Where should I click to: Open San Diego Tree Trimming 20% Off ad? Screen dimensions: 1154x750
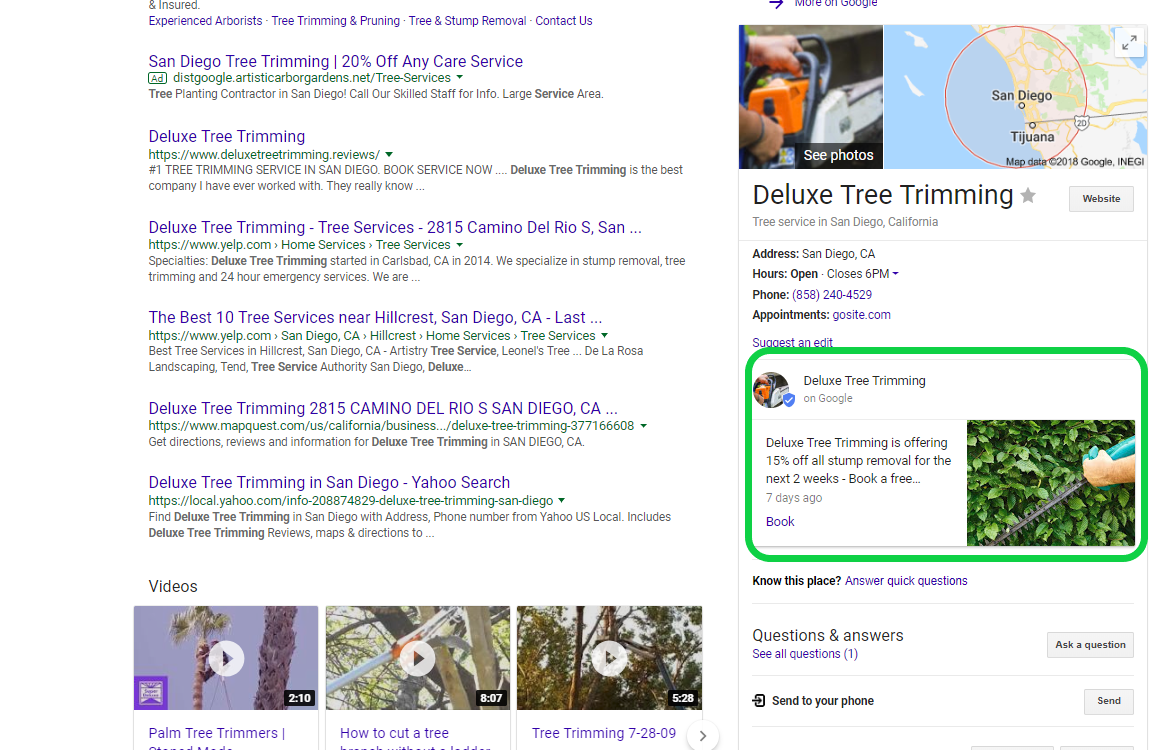click(336, 61)
